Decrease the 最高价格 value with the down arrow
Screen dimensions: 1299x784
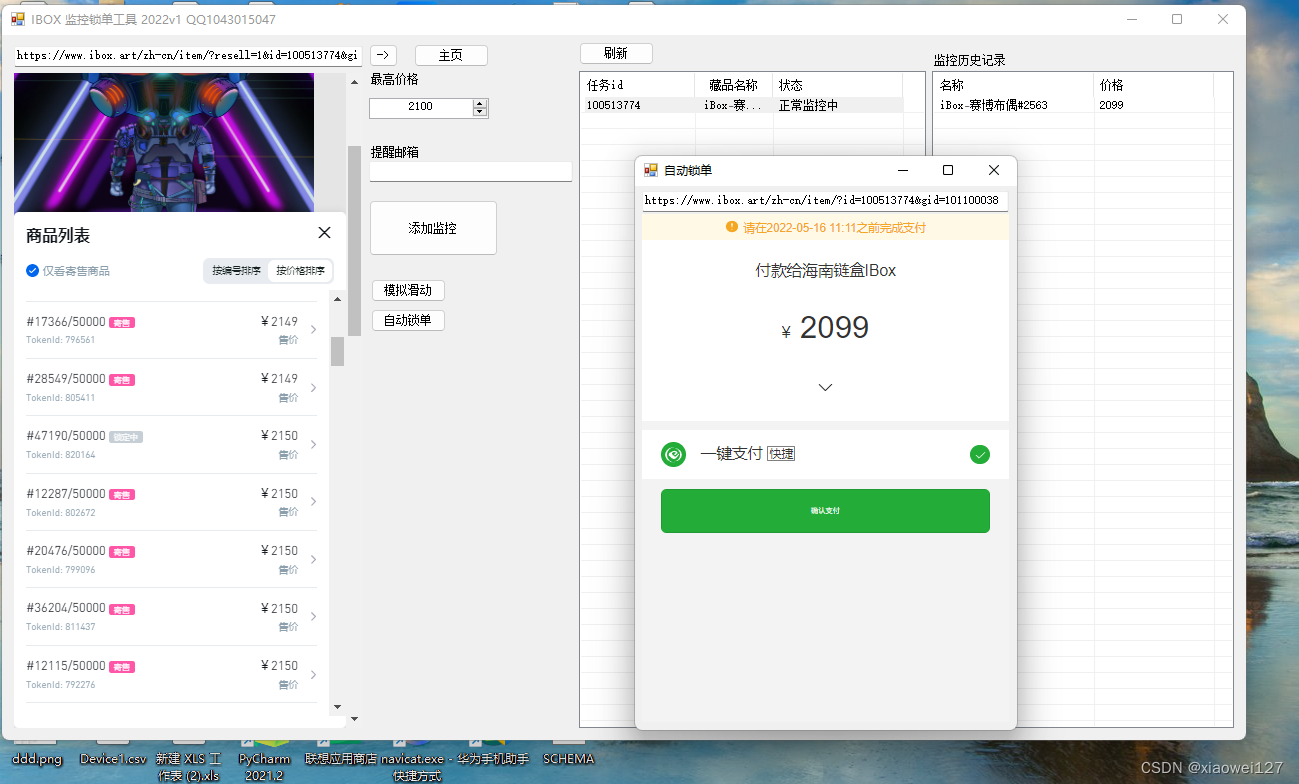(480, 111)
